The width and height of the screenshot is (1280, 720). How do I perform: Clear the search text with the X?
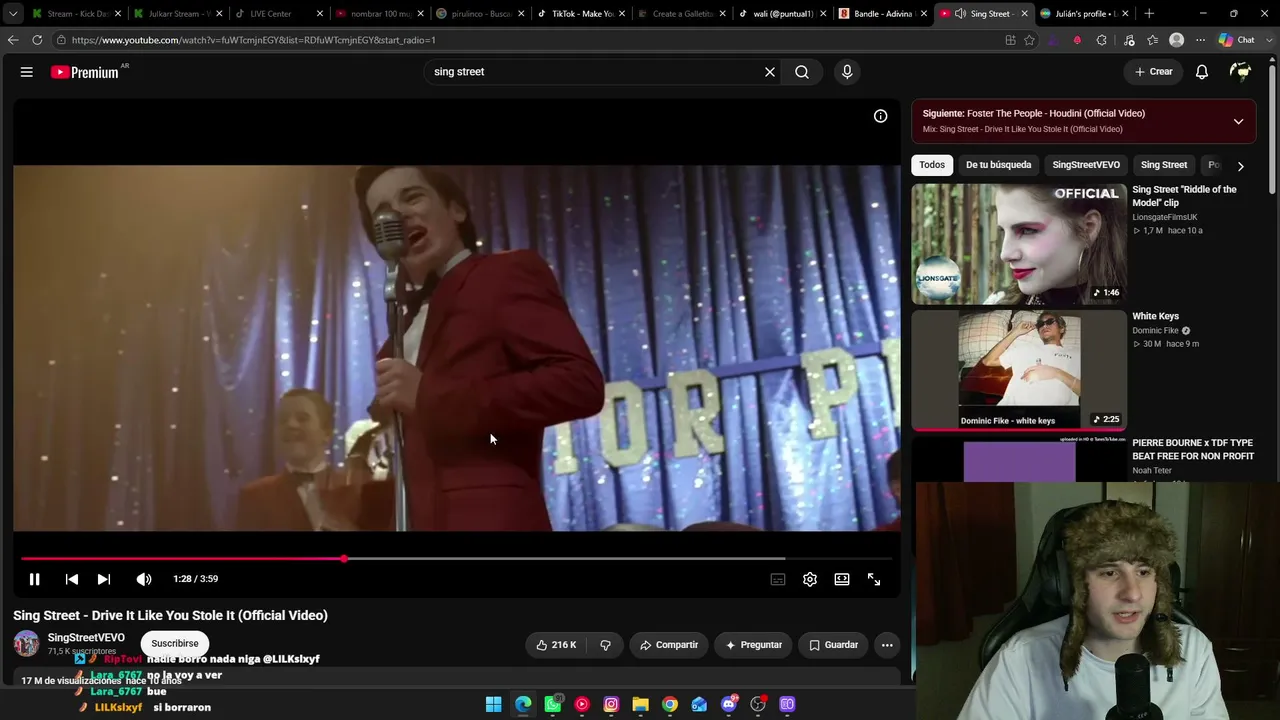[x=770, y=72]
